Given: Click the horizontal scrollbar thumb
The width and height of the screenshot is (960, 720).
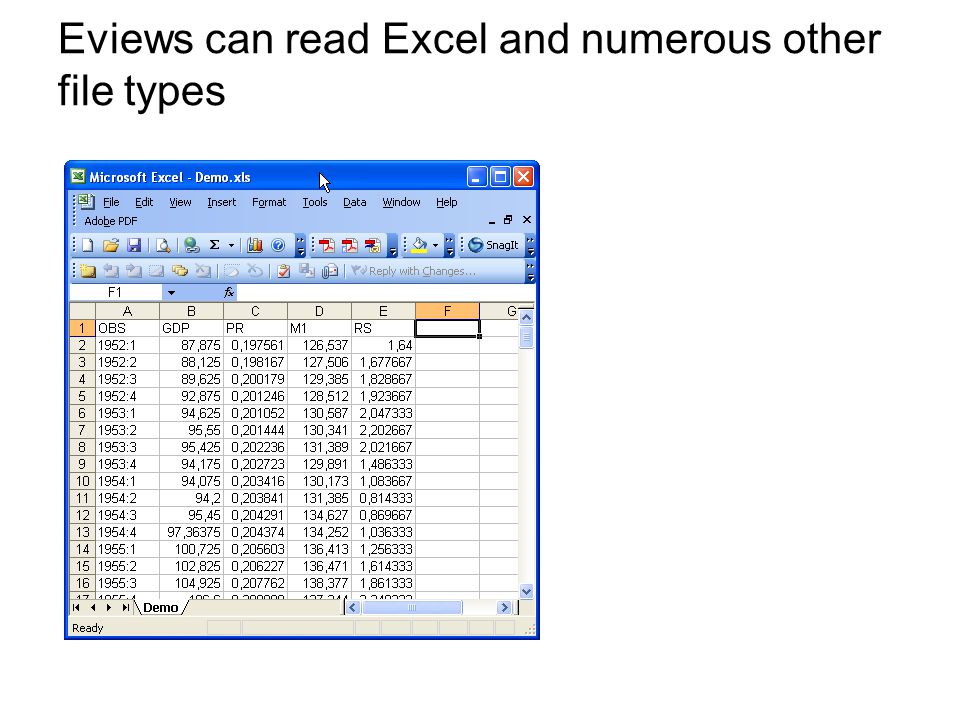Looking at the screenshot, I should coord(411,607).
